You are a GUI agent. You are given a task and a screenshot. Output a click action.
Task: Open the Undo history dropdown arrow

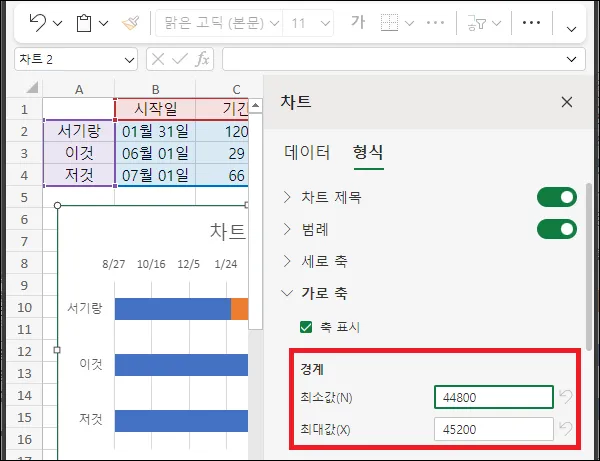(57, 23)
